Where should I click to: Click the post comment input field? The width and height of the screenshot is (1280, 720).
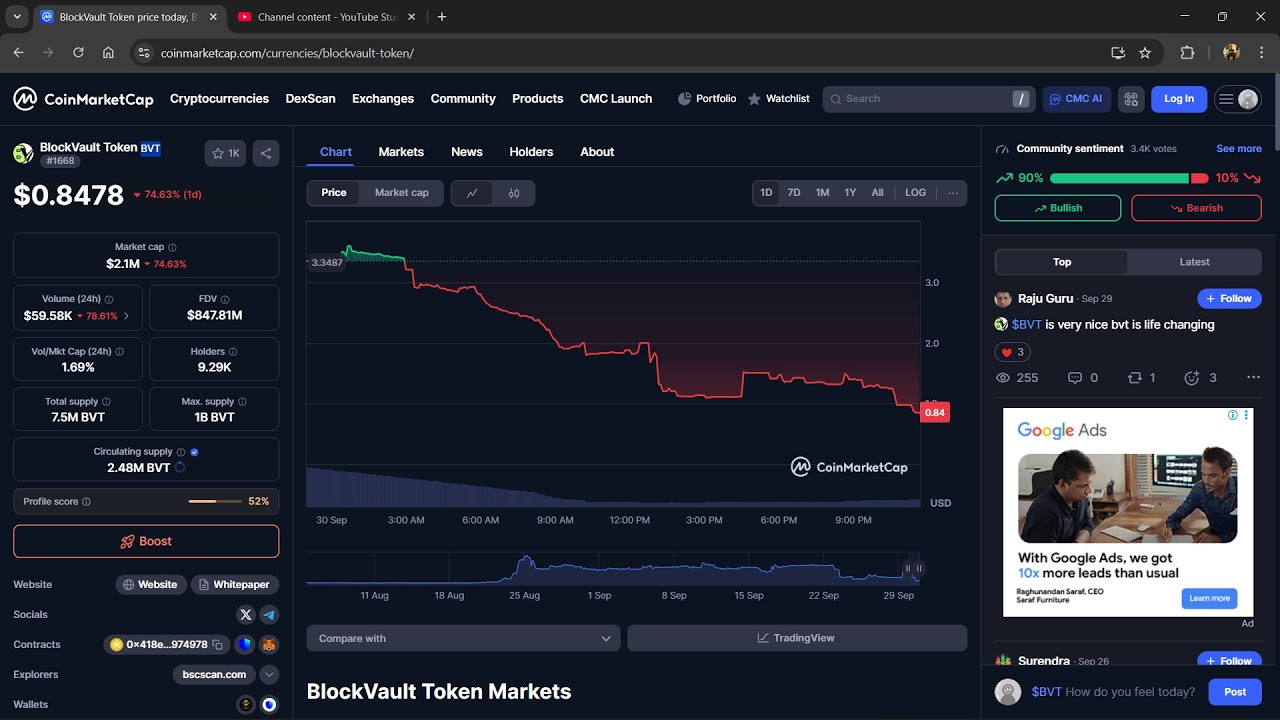point(1115,692)
